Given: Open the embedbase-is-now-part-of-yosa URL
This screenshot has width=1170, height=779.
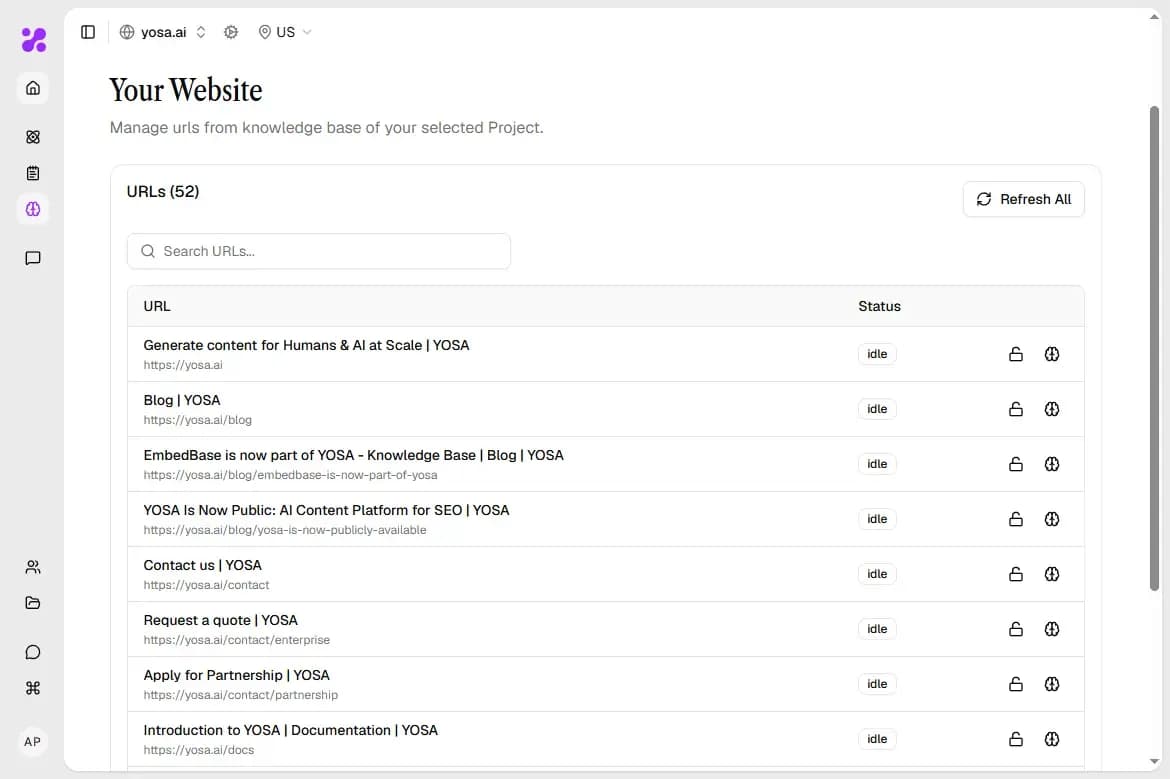Looking at the screenshot, I should tap(290, 475).
